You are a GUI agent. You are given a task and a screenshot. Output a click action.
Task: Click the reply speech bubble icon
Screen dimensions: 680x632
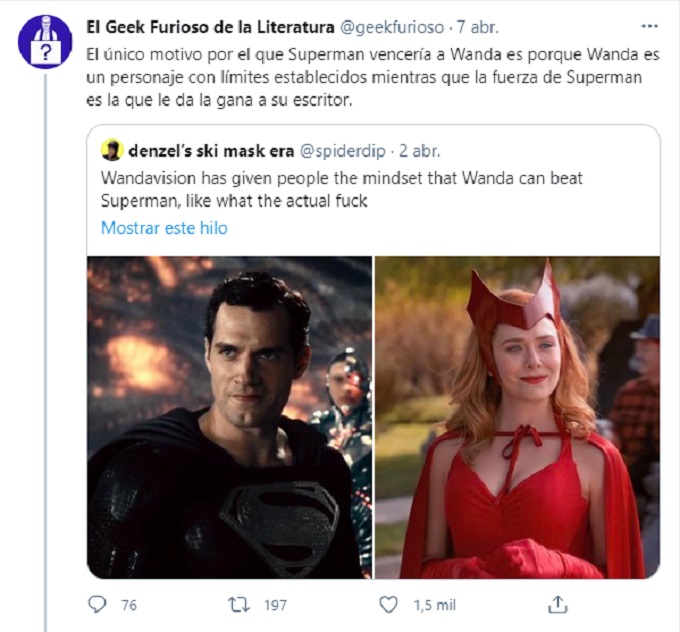(x=97, y=604)
